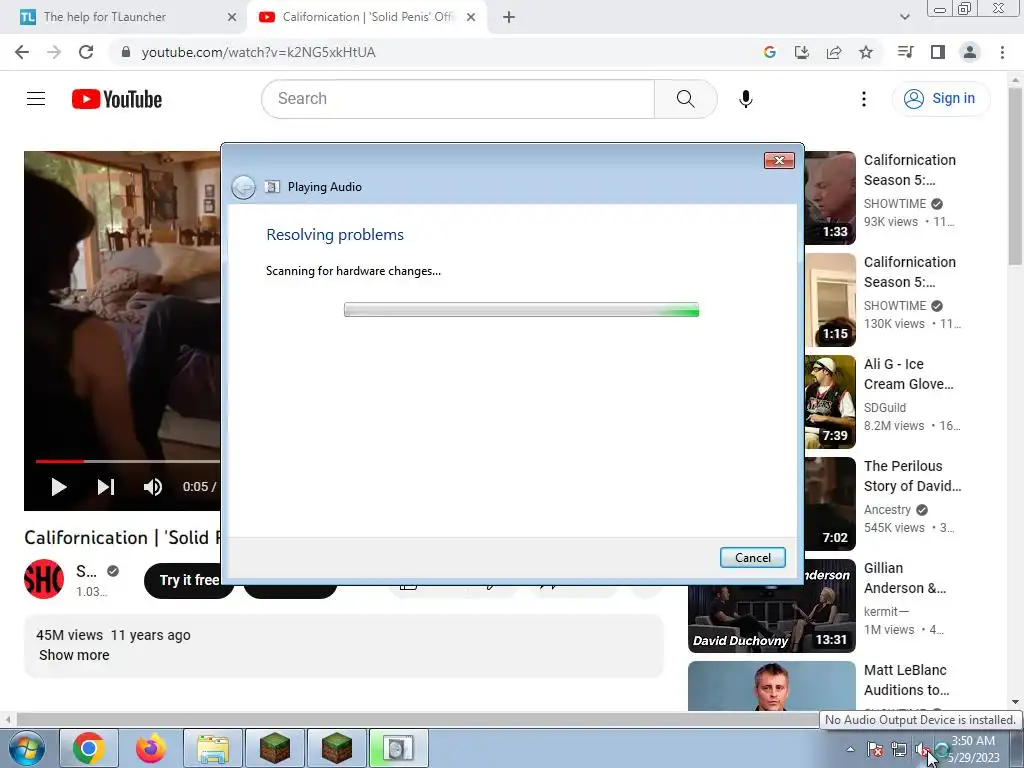The width and height of the screenshot is (1024, 768).
Task: Mute the video player volume
Action: tap(153, 487)
